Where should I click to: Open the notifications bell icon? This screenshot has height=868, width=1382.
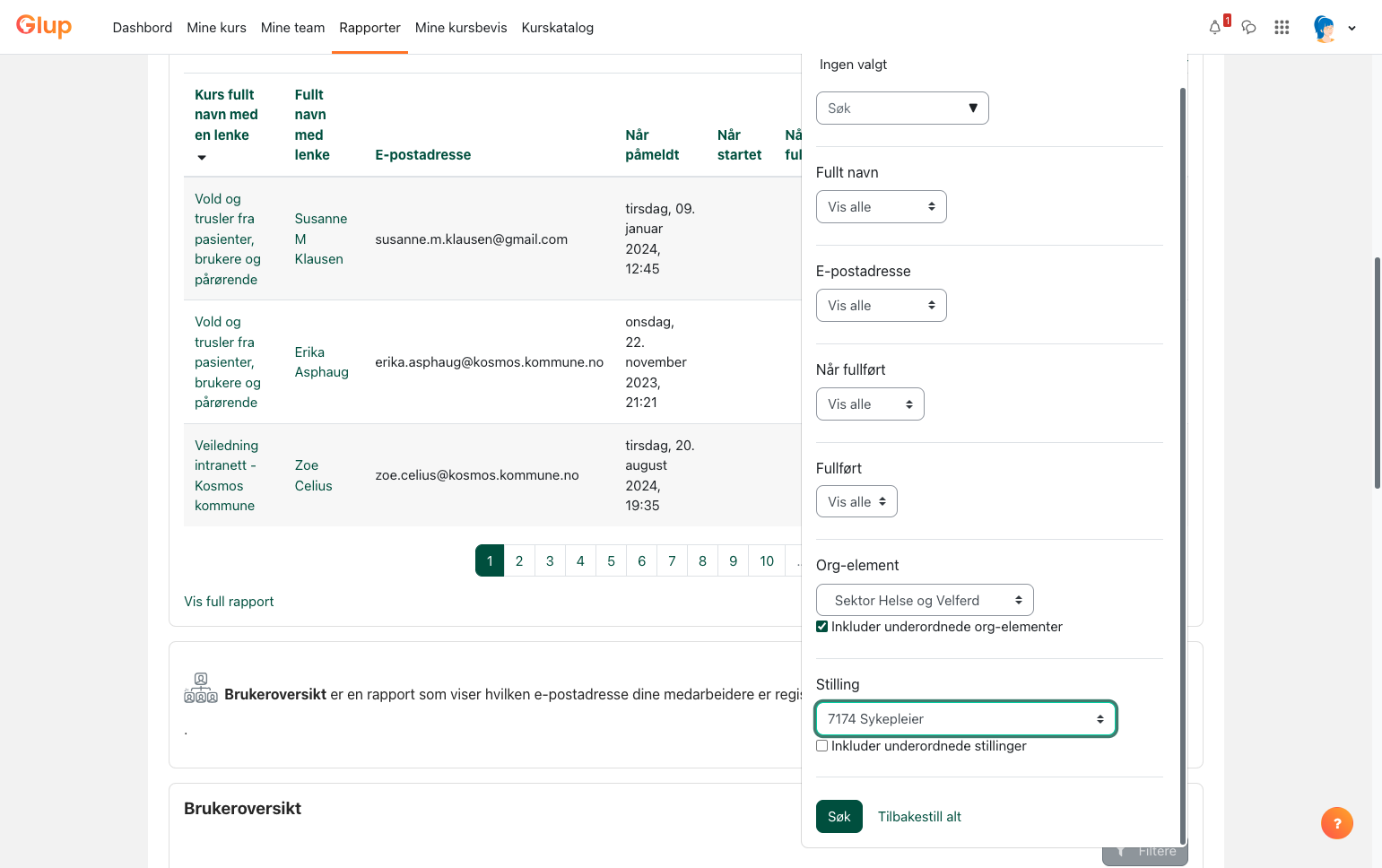(1215, 27)
